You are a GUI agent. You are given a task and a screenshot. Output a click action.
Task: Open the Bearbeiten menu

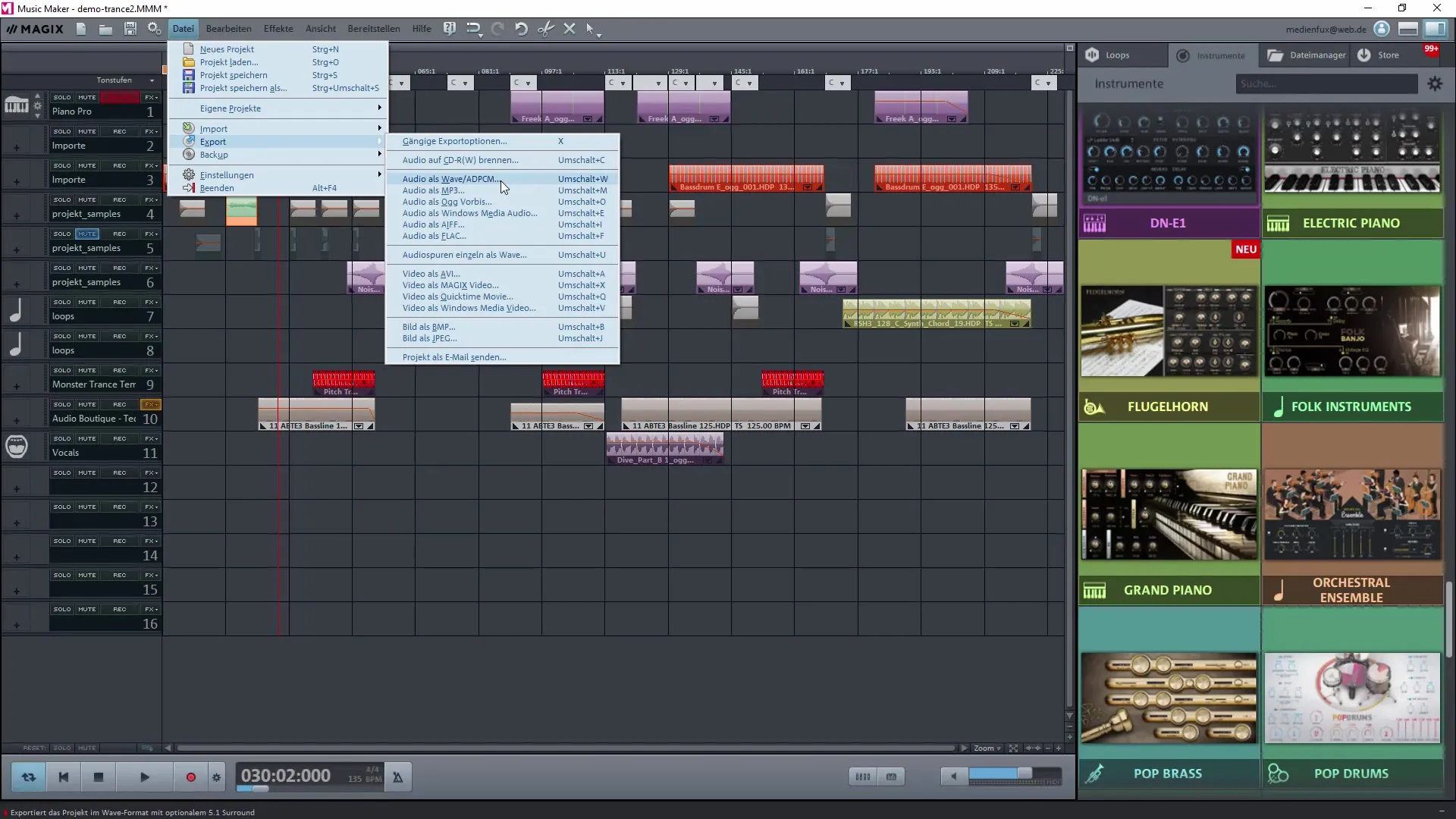pyautogui.click(x=228, y=29)
